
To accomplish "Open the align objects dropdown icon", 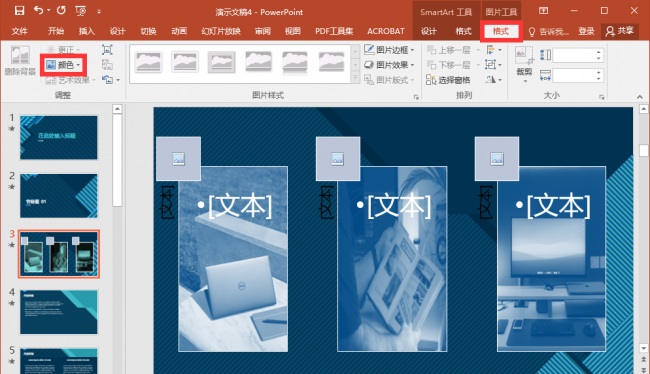I will pos(494,50).
